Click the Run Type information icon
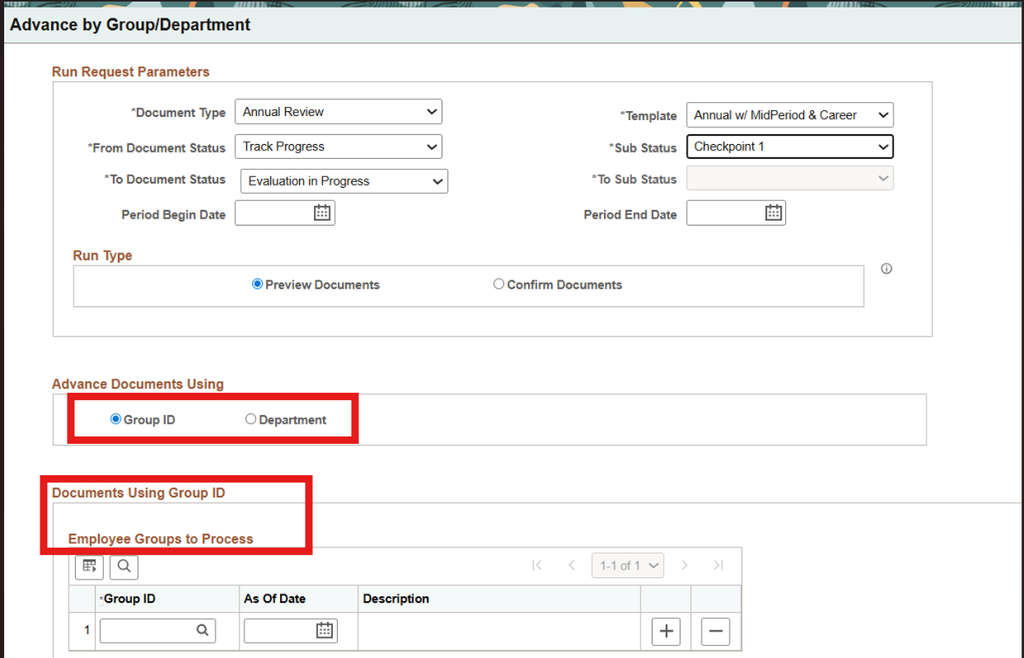Screen dimensions: 1024x658 click(886, 268)
